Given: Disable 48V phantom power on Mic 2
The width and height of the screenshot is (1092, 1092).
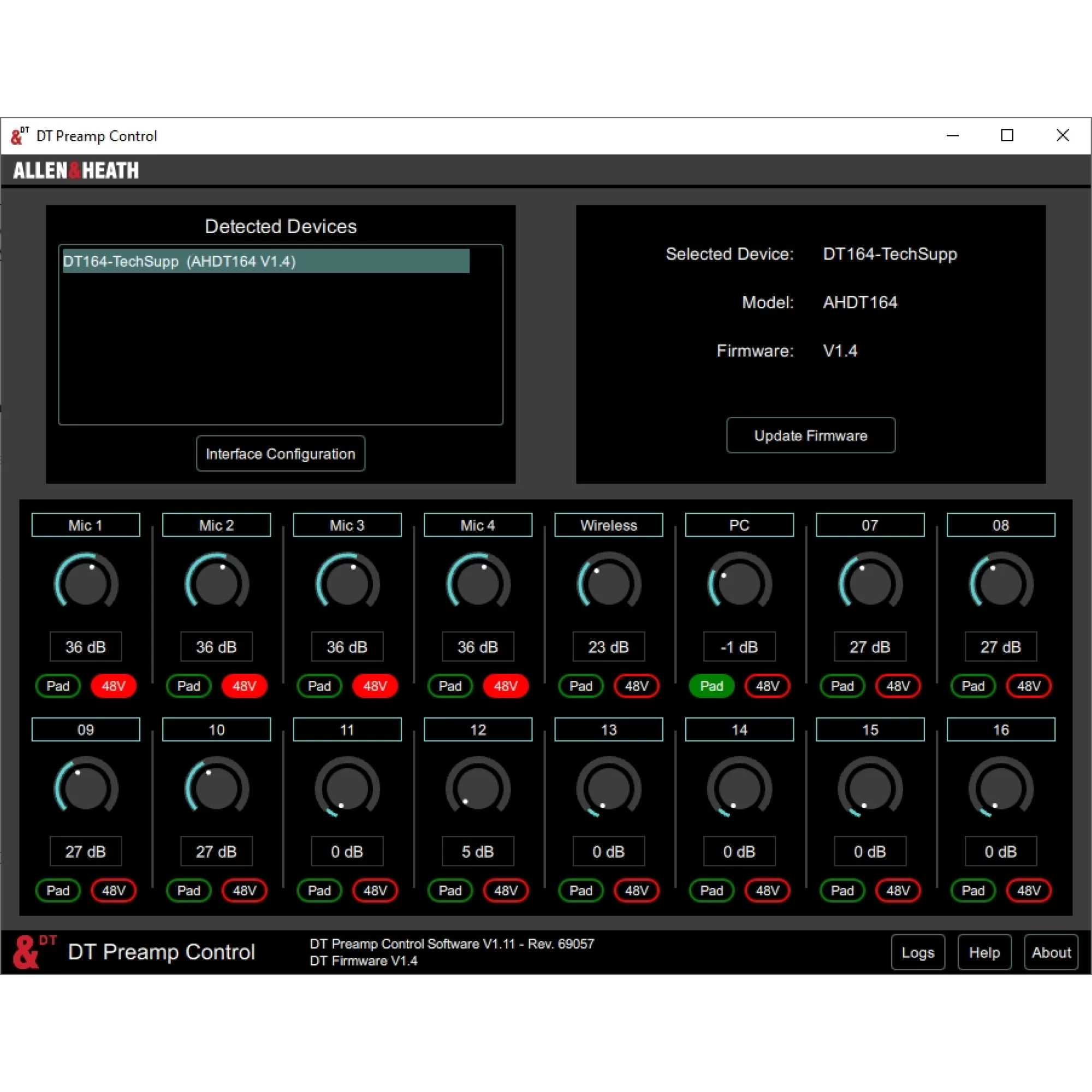Looking at the screenshot, I should click(244, 686).
